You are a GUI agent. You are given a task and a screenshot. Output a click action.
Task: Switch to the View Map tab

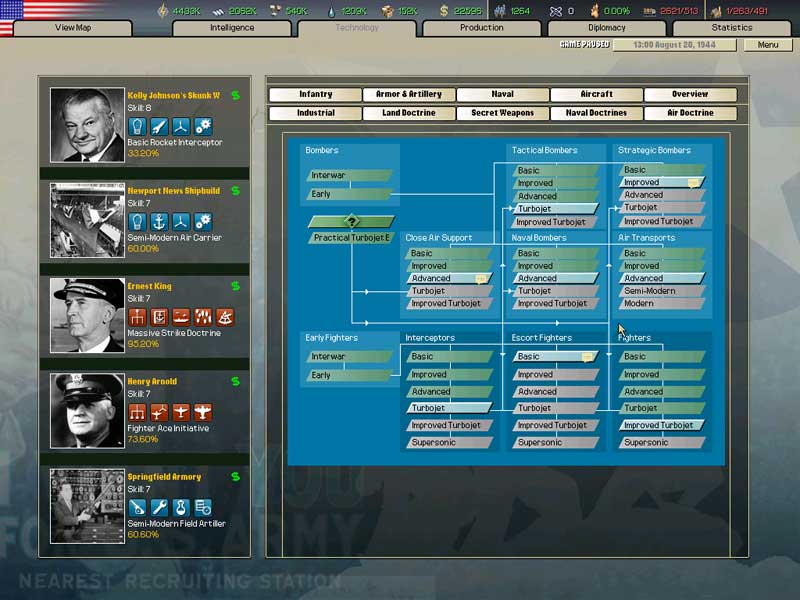(73, 28)
